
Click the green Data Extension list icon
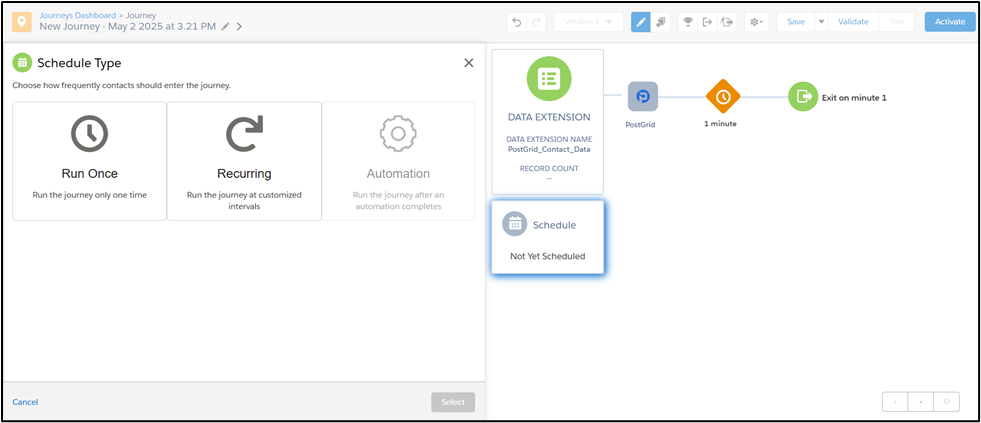549,79
